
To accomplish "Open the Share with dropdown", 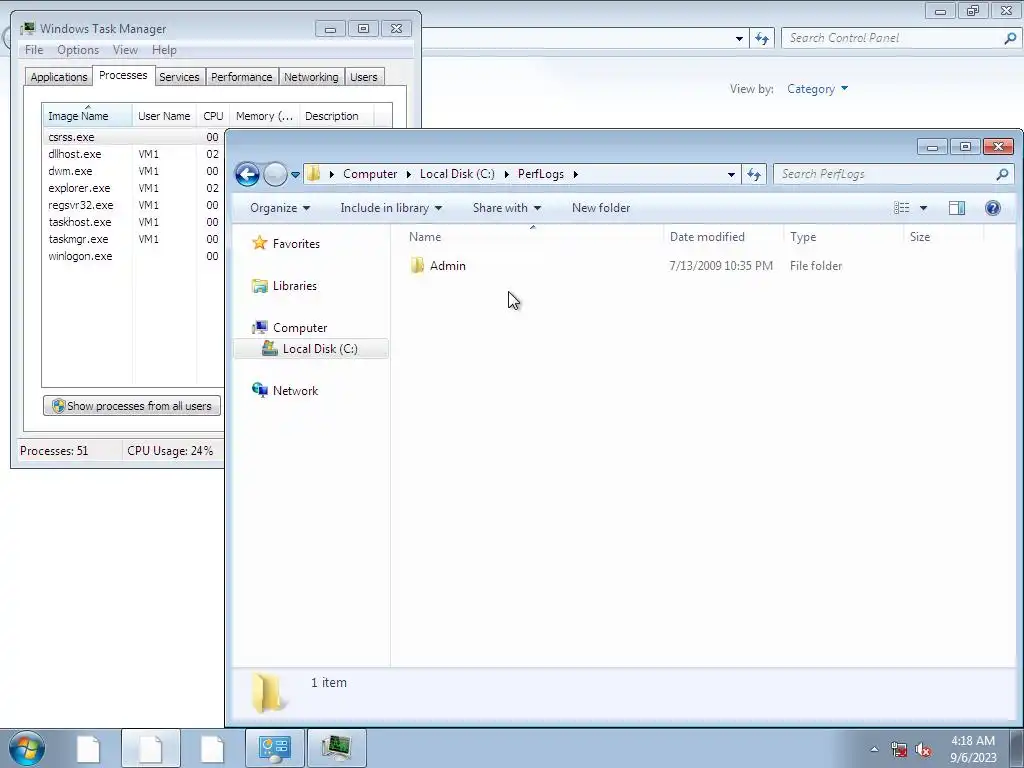I will tap(507, 208).
